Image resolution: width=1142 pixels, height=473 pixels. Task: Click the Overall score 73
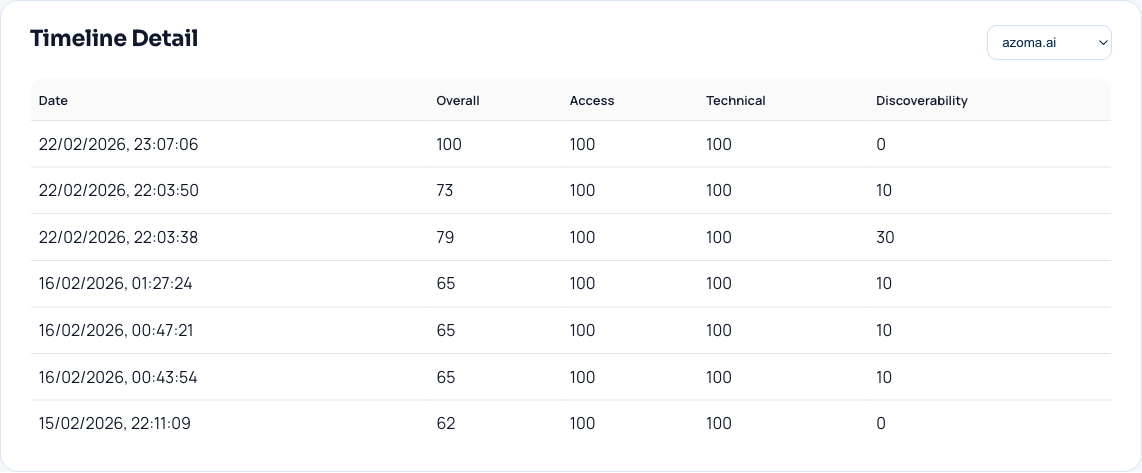(x=445, y=191)
